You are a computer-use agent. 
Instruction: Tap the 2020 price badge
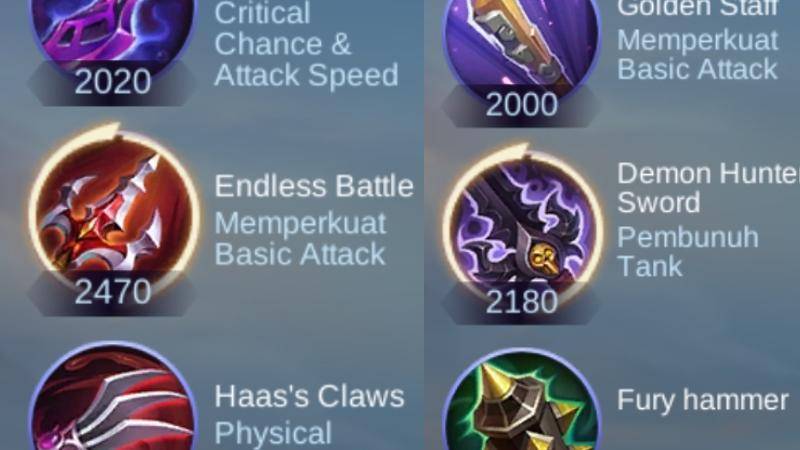point(112,82)
